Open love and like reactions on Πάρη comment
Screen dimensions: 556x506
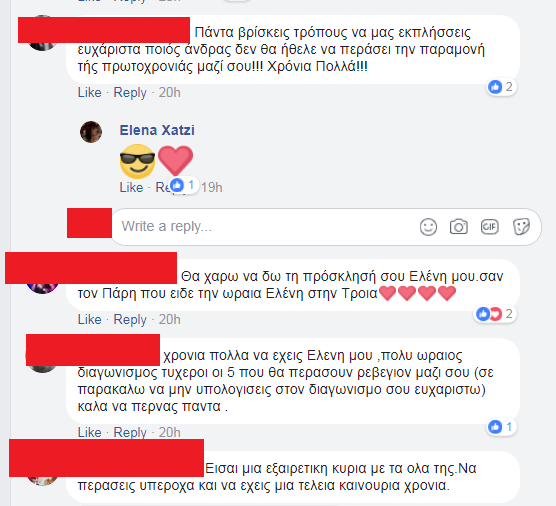pyautogui.click(x=495, y=314)
